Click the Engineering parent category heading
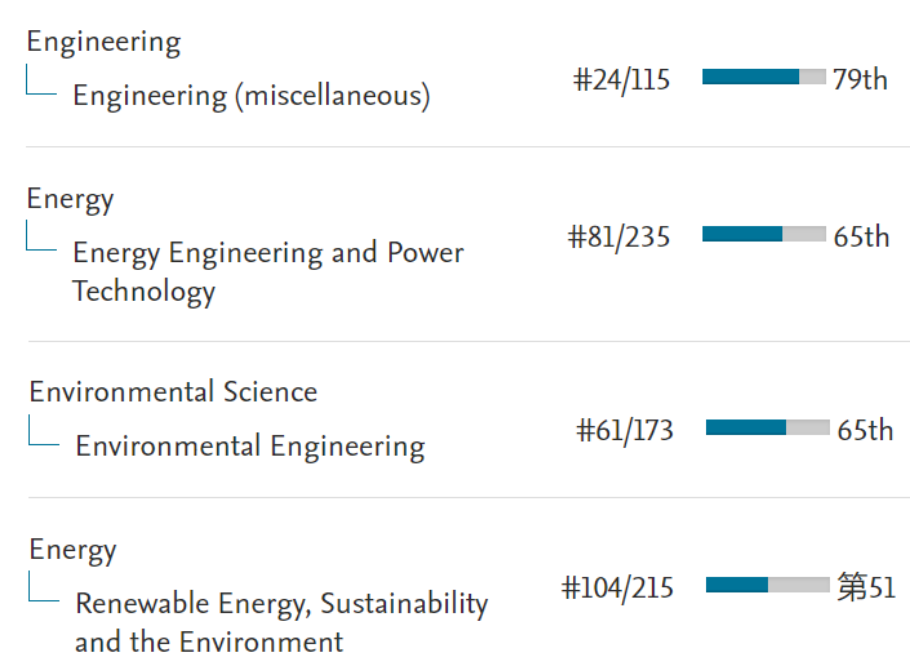Screen dimensions: 924x665 click(103, 42)
